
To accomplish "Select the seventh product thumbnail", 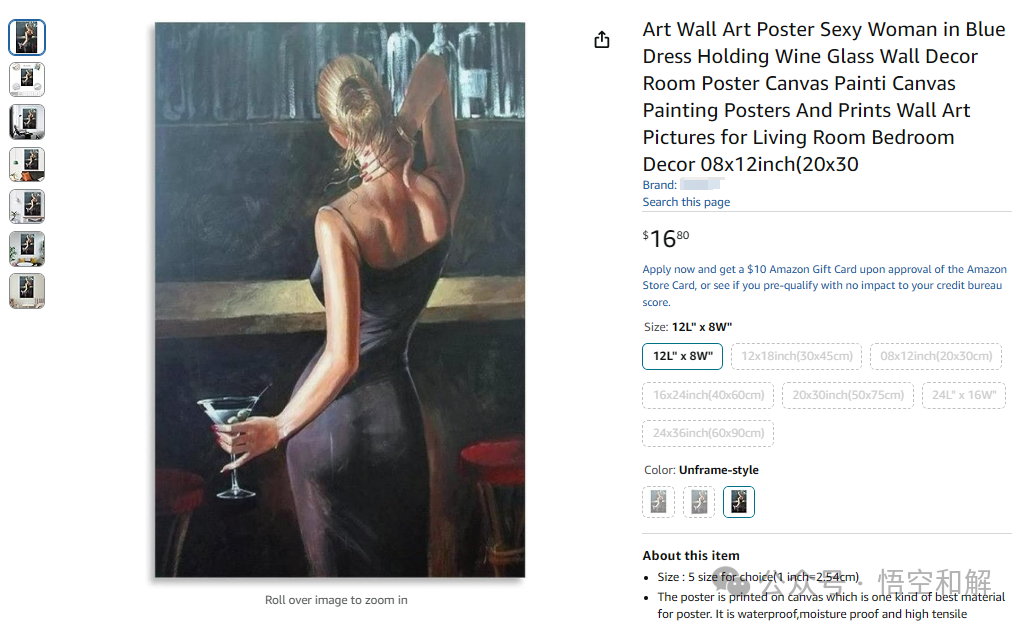I will click(x=27, y=290).
